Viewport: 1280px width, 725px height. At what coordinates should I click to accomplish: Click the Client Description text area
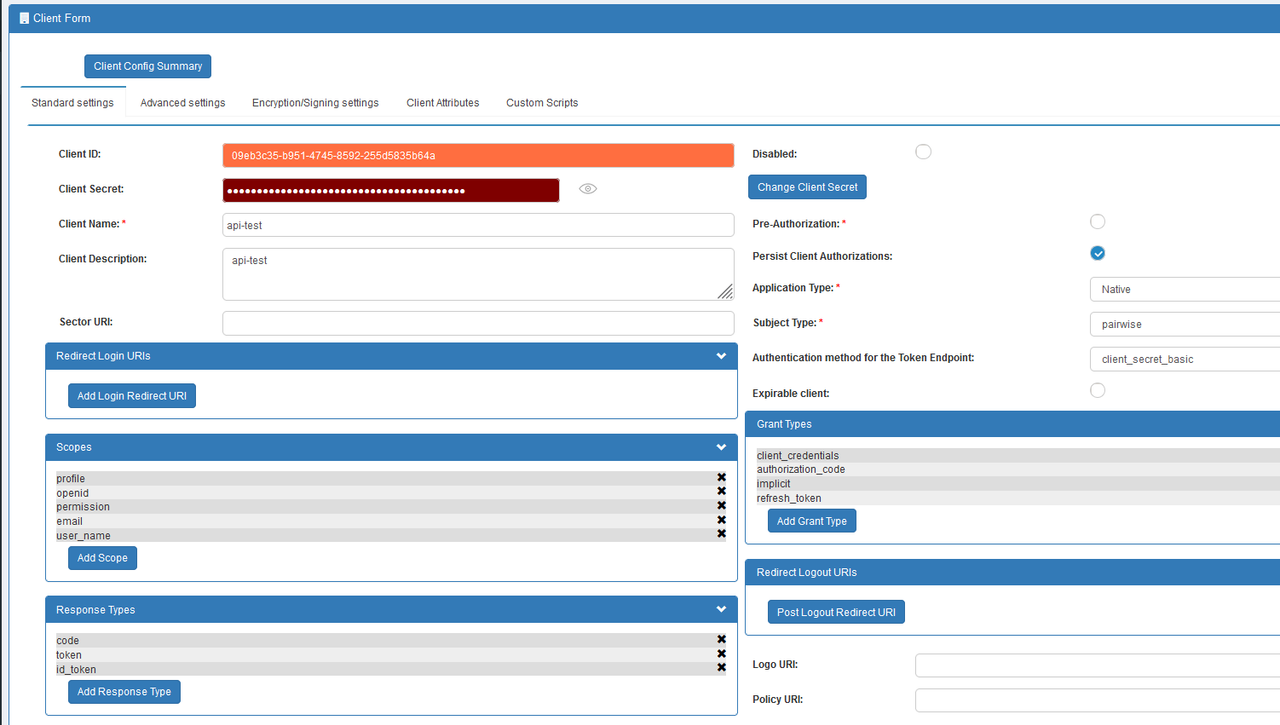pos(478,274)
